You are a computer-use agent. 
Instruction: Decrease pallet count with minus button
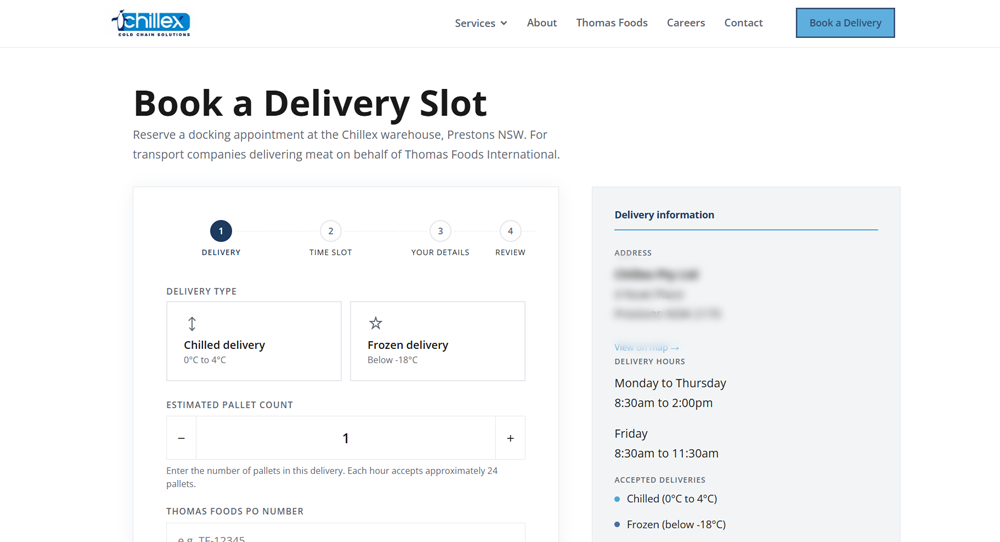181,438
